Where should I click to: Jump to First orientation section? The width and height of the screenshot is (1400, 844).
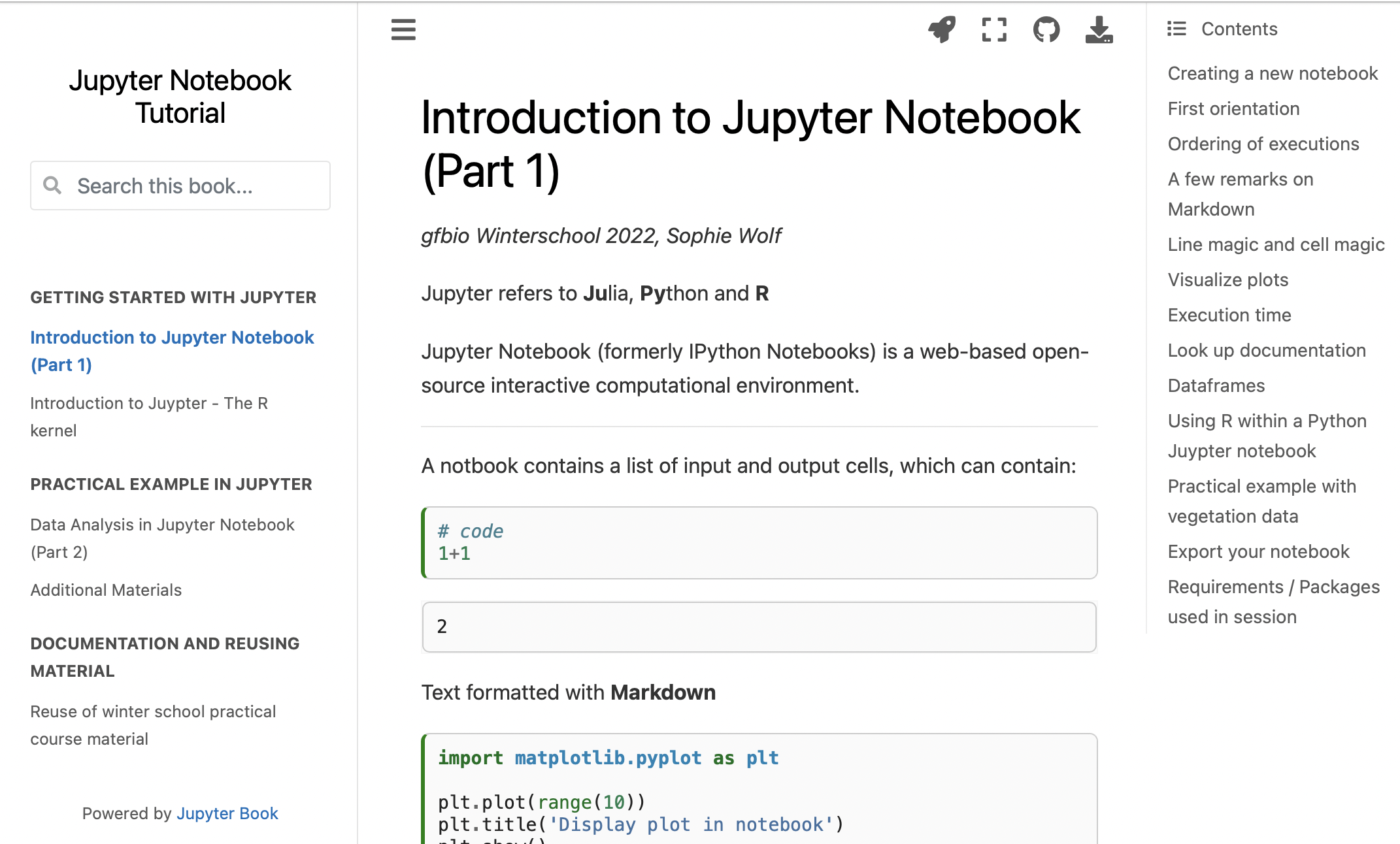(1233, 108)
